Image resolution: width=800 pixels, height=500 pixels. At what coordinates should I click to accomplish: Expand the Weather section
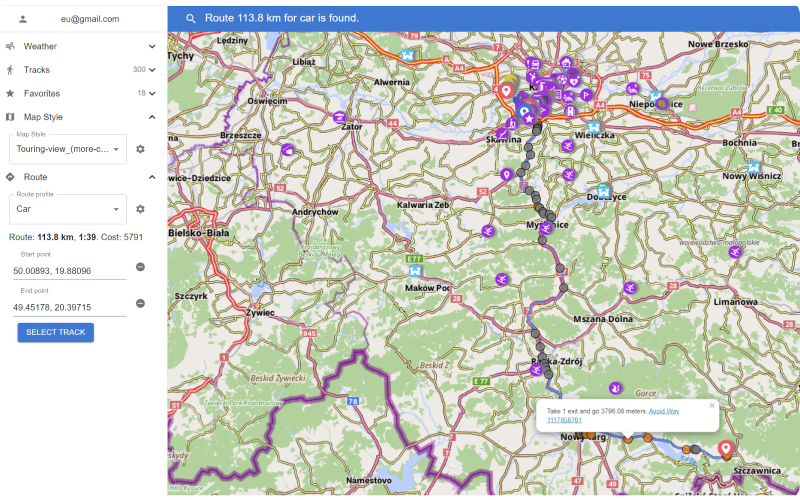pos(152,46)
